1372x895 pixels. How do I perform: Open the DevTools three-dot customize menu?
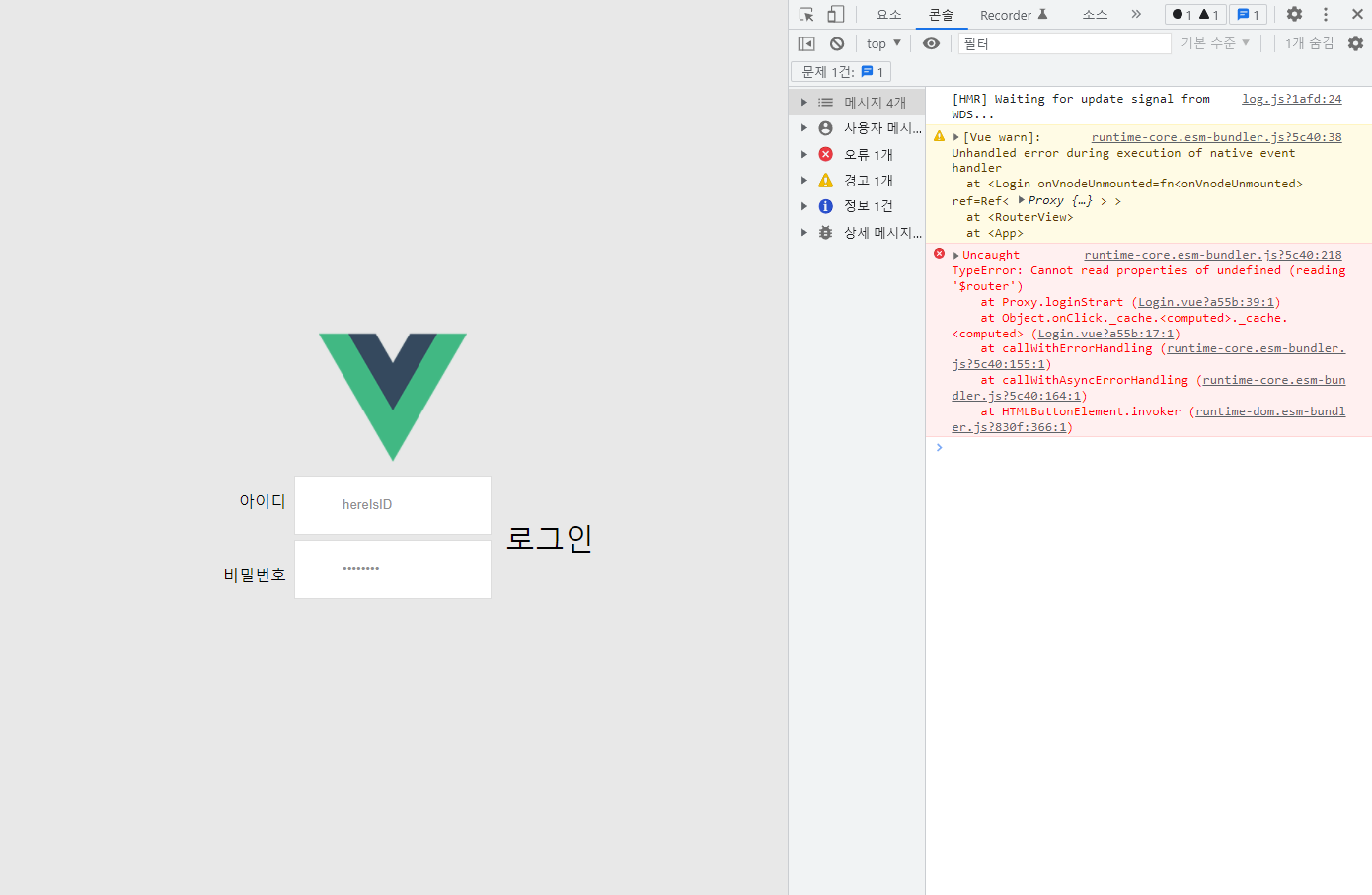pyautogui.click(x=1326, y=14)
